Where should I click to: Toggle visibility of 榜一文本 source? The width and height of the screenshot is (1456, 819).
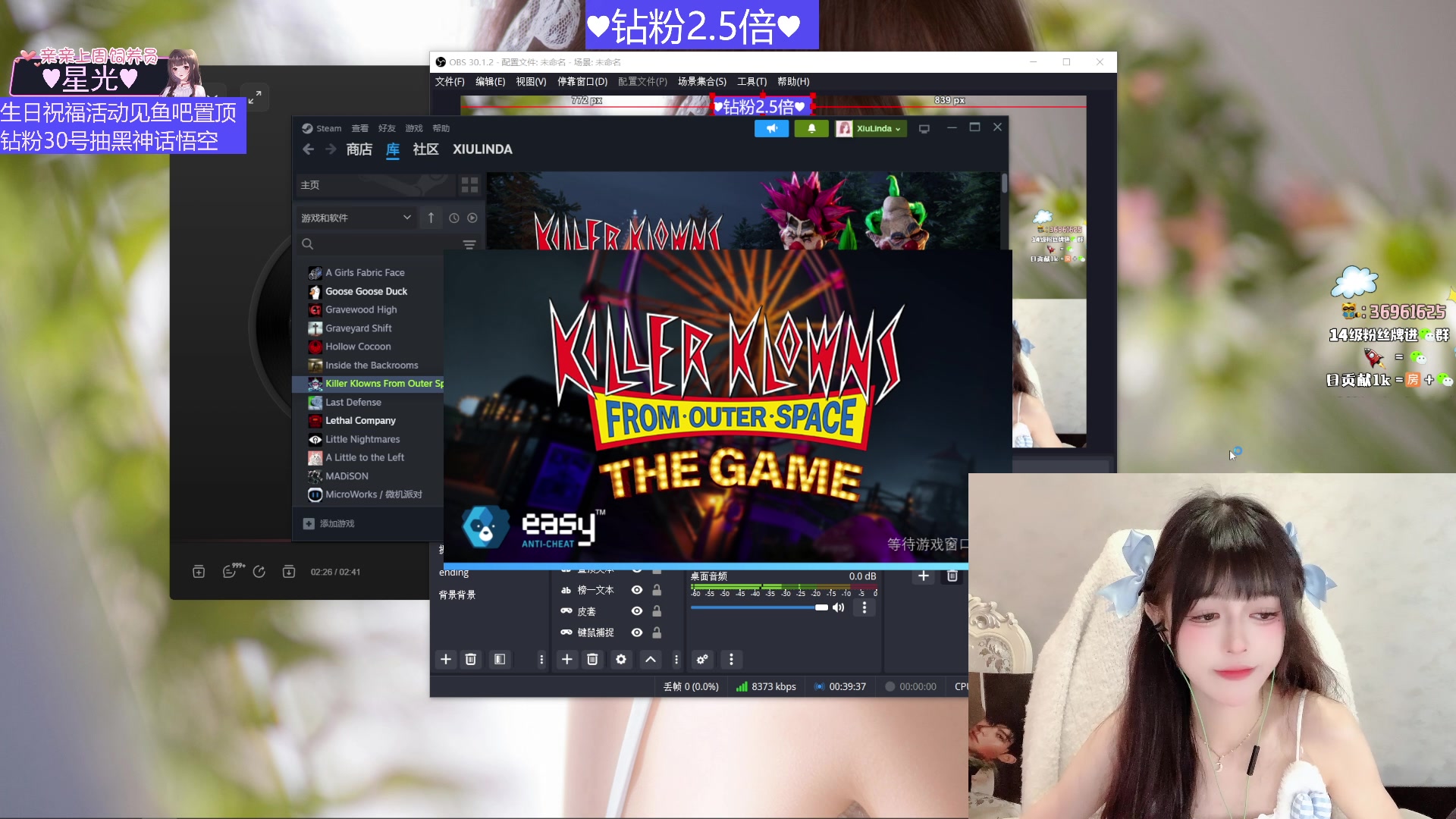tap(637, 590)
